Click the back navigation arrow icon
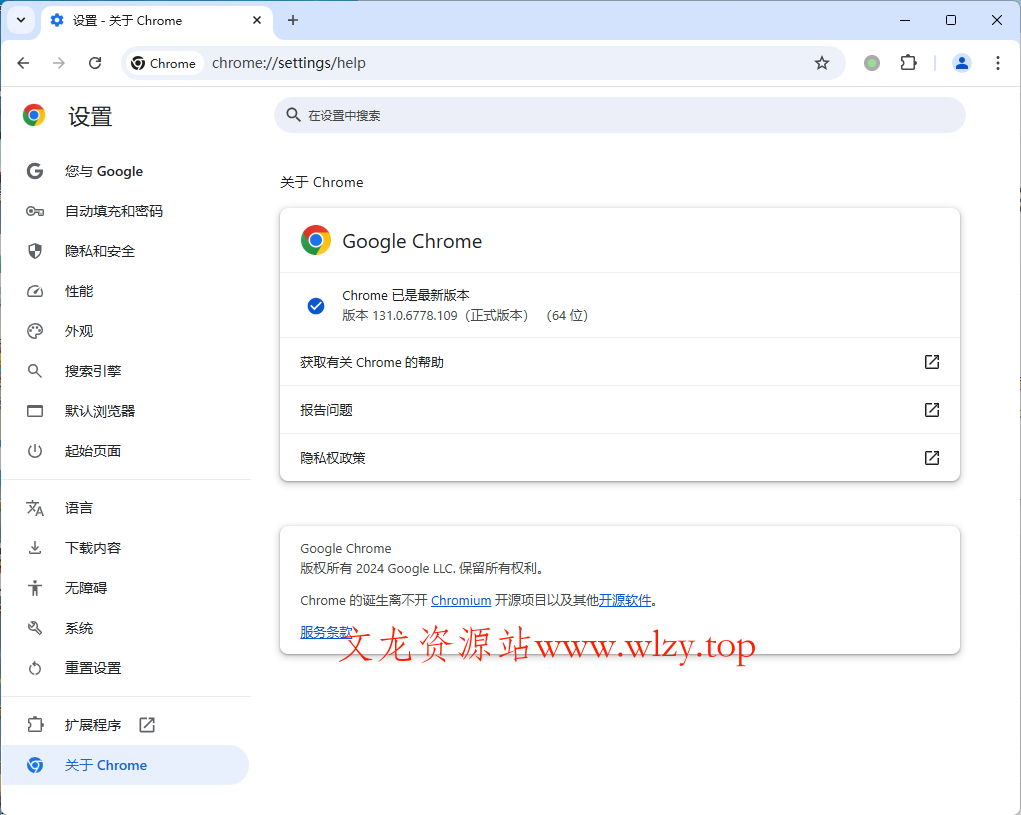 (23, 62)
